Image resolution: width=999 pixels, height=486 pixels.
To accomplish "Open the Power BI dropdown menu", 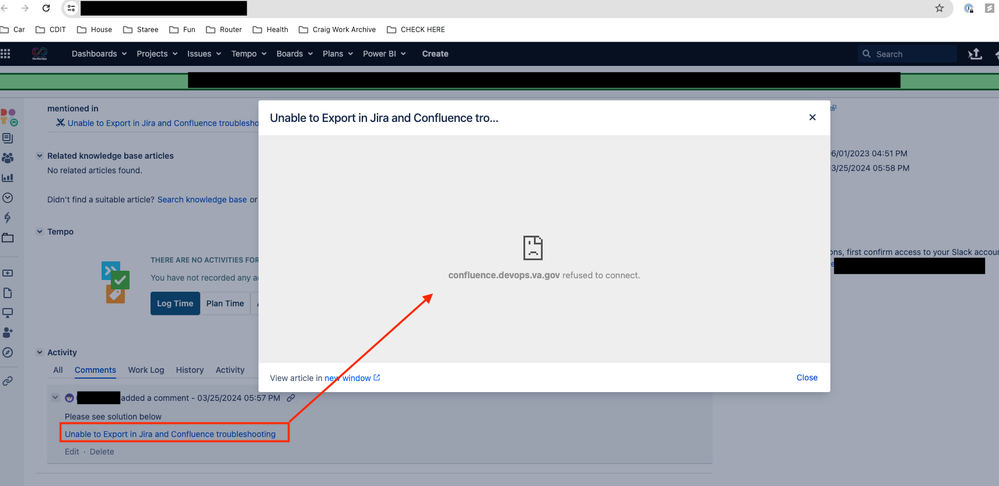I will pyautogui.click(x=384, y=54).
